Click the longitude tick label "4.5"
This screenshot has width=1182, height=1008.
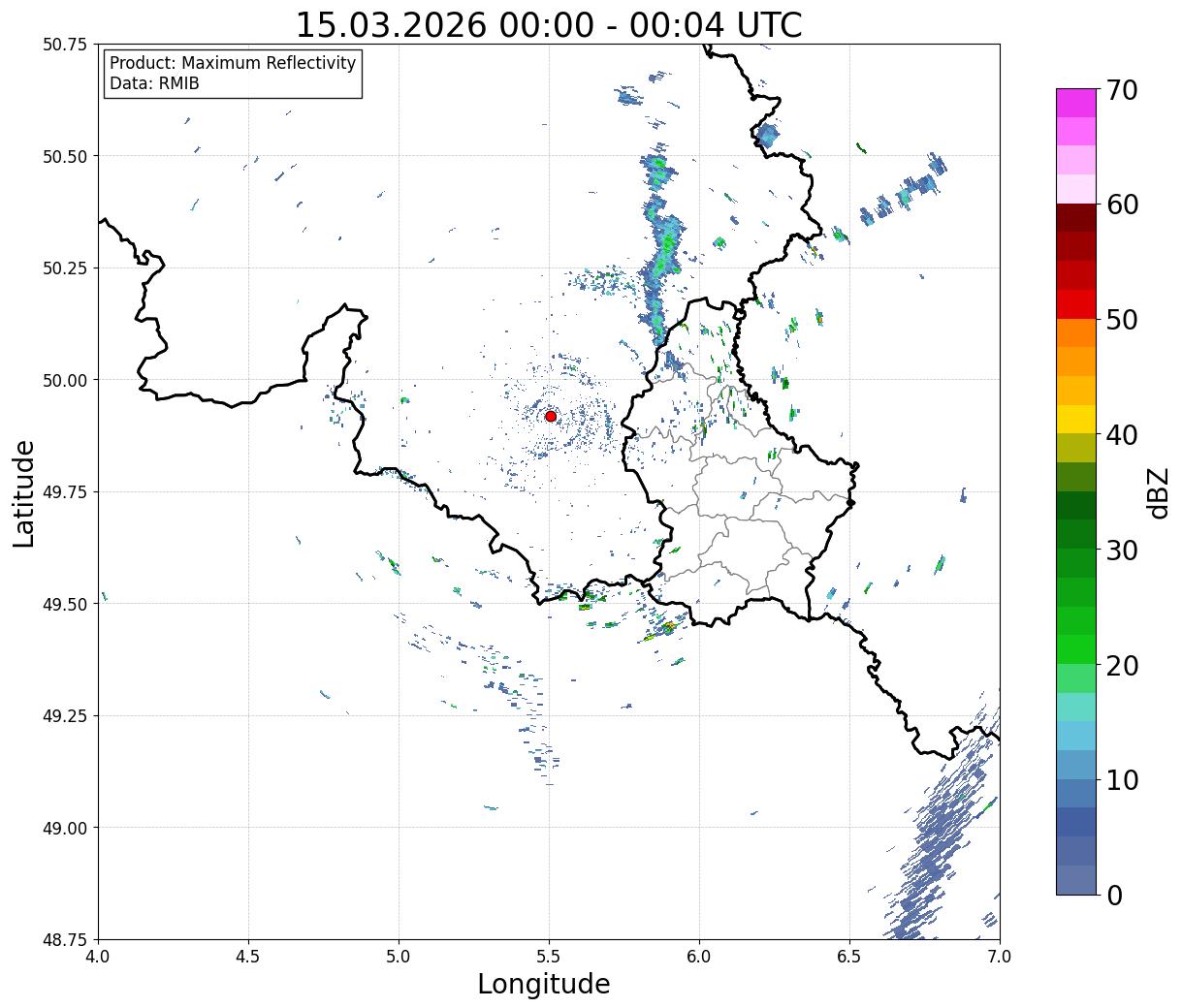(248, 957)
